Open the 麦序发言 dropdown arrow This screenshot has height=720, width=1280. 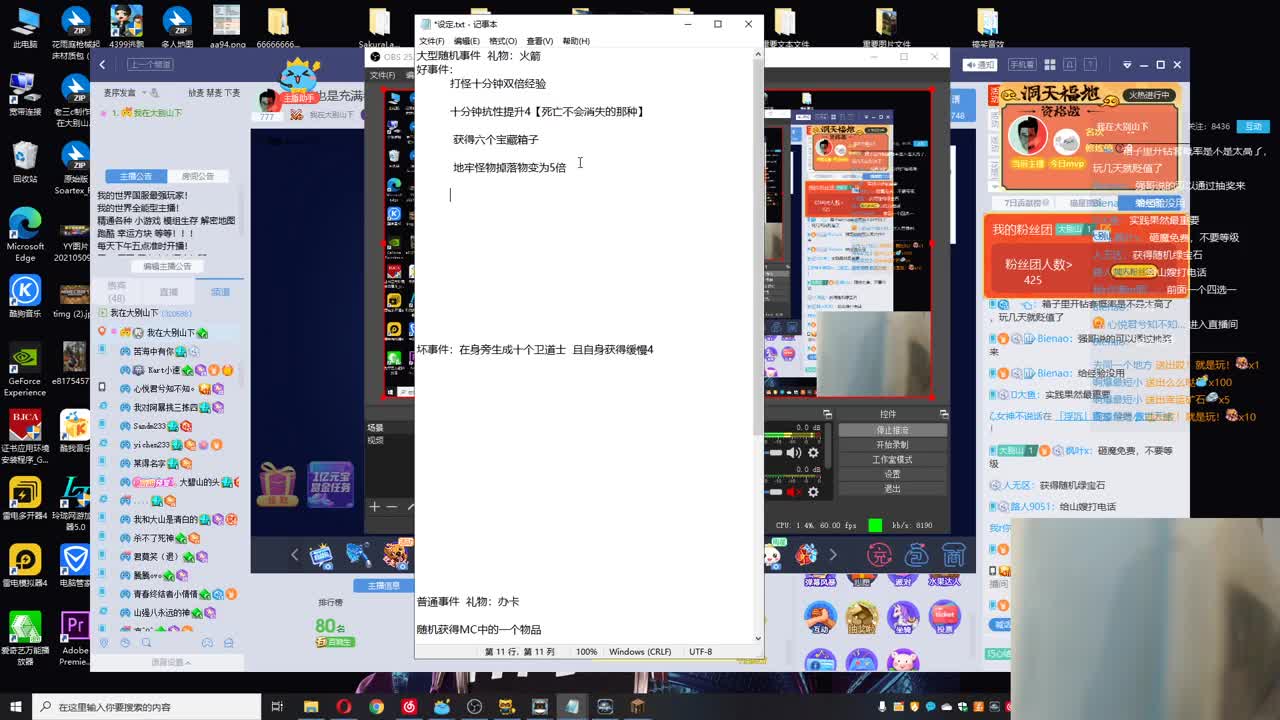(144, 92)
